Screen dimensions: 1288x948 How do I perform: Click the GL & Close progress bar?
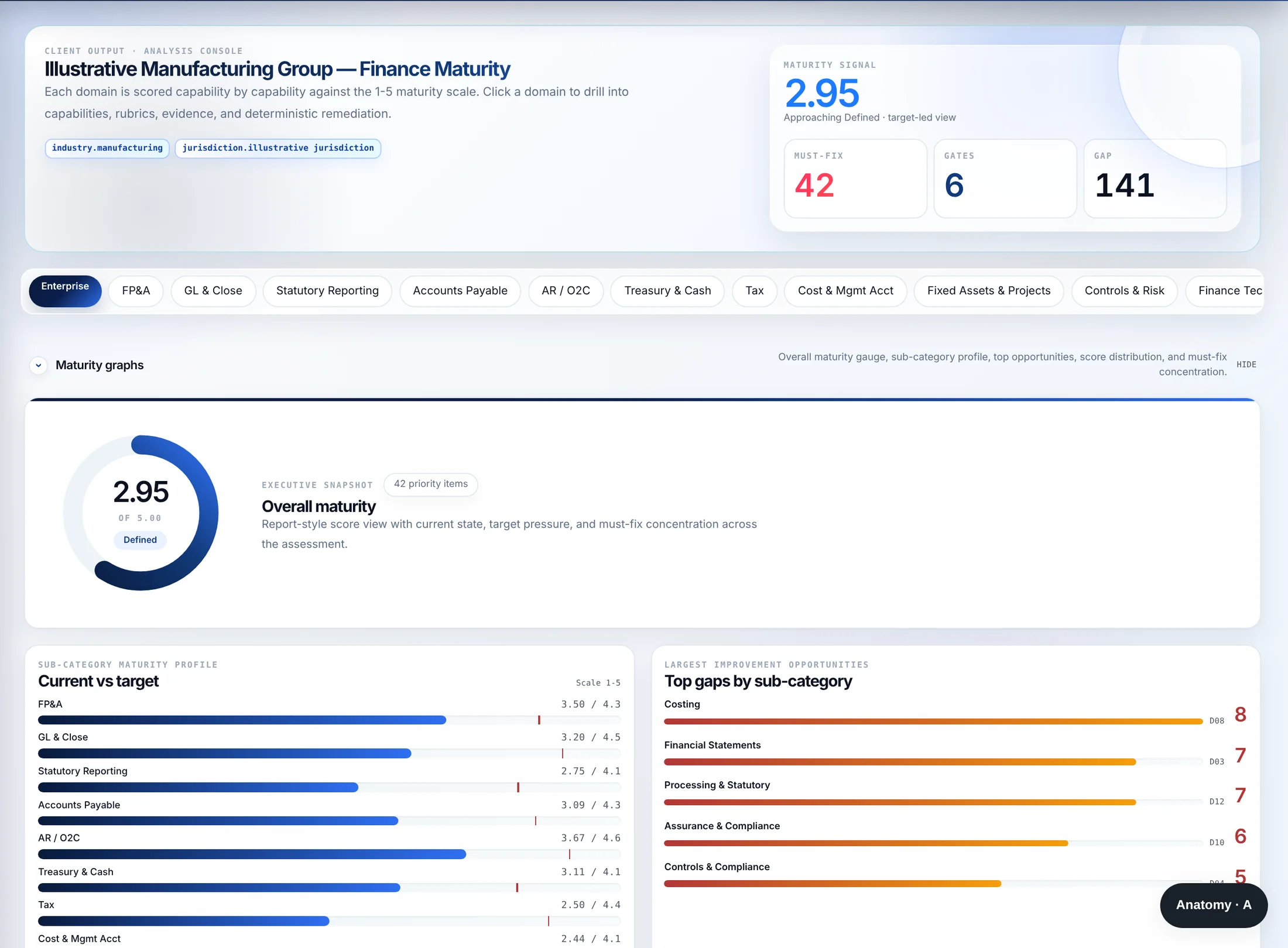[x=329, y=754]
